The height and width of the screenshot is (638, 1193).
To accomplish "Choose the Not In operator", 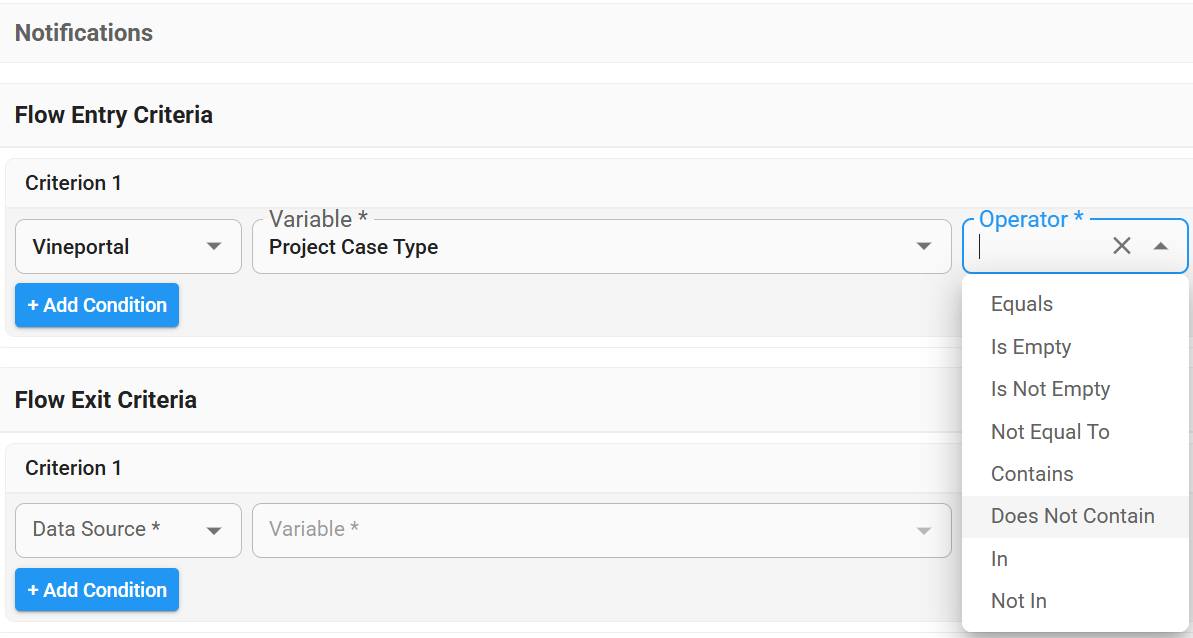I will (1019, 601).
